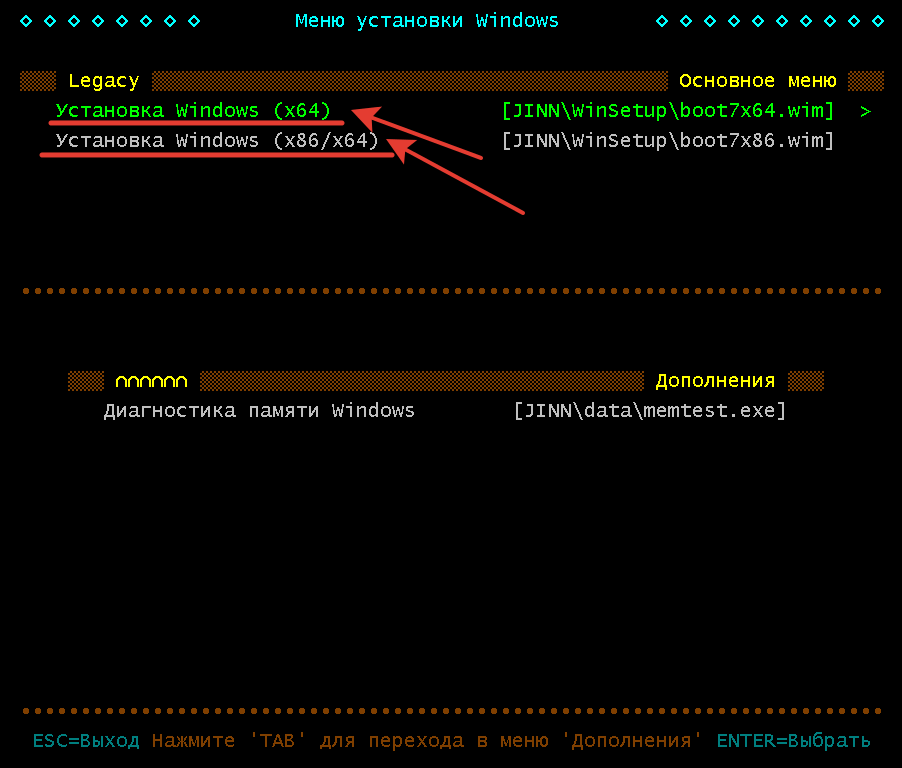This screenshot has height=768, width=902.
Task: Click the Дополнения section header
Action: (x=715, y=381)
